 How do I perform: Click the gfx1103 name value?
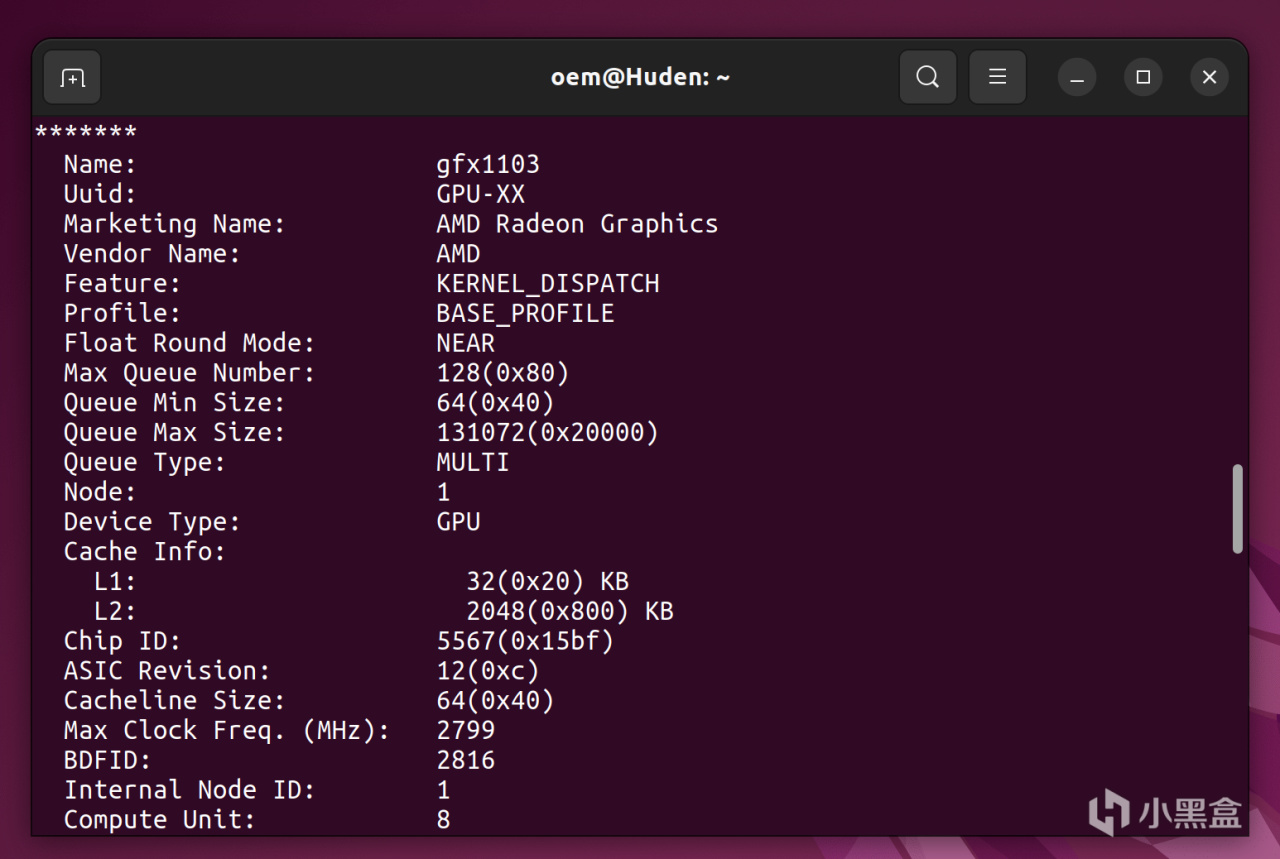tap(488, 164)
